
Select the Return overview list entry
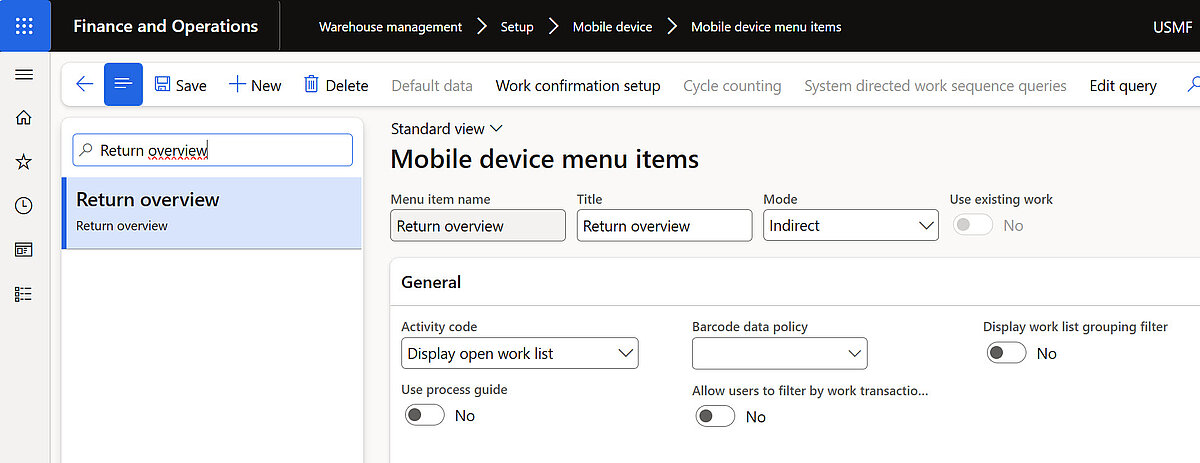(212, 212)
